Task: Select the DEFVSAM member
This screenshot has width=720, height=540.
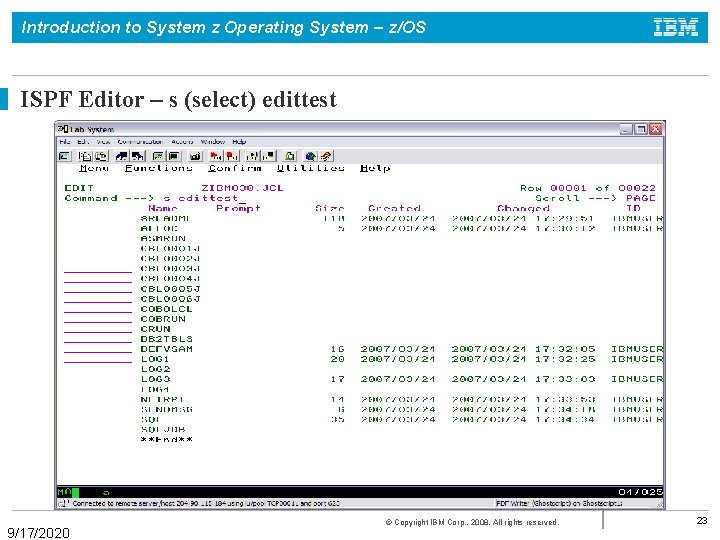Action: click(166, 349)
